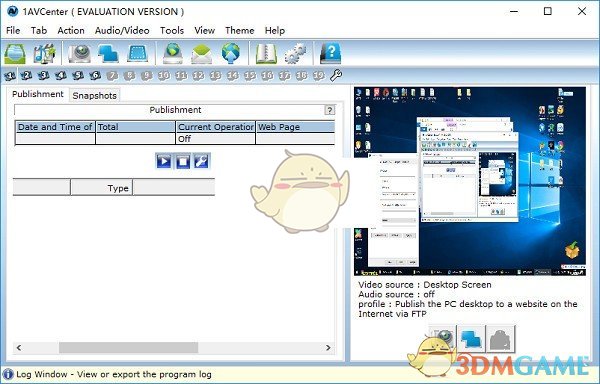
Task: Click the question mark in Publishment header
Action: click(329, 110)
